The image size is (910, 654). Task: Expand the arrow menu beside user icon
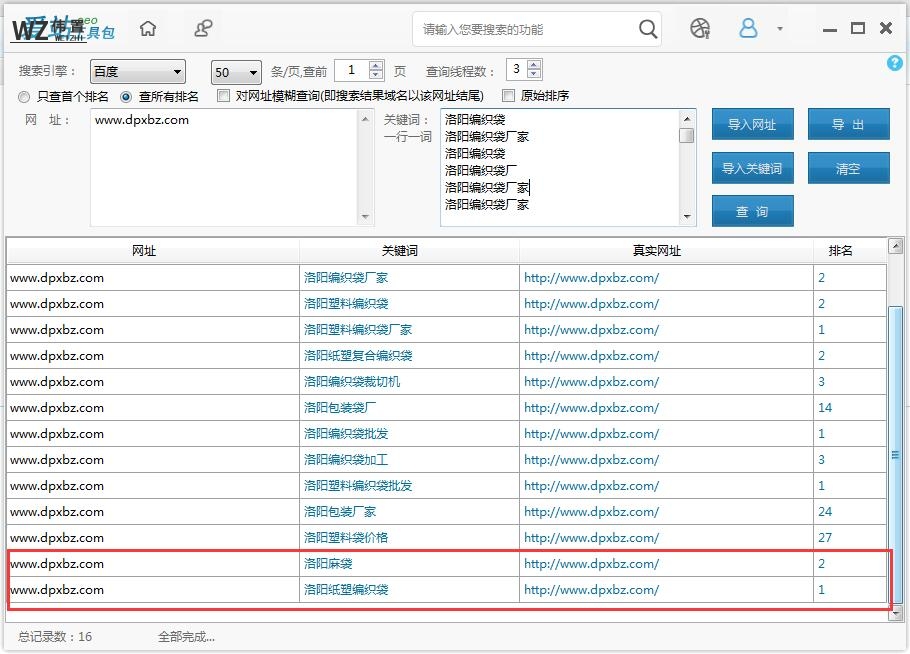click(780, 29)
